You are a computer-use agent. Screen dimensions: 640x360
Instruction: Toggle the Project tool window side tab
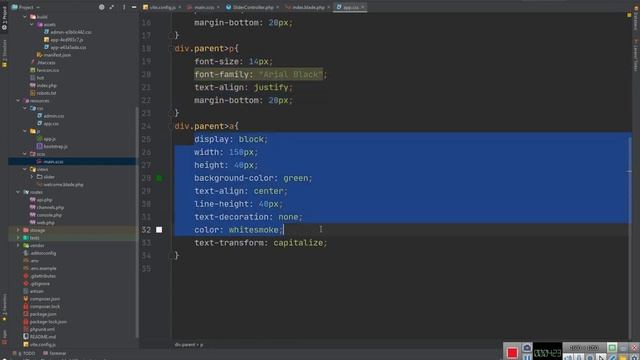click(x=4, y=18)
